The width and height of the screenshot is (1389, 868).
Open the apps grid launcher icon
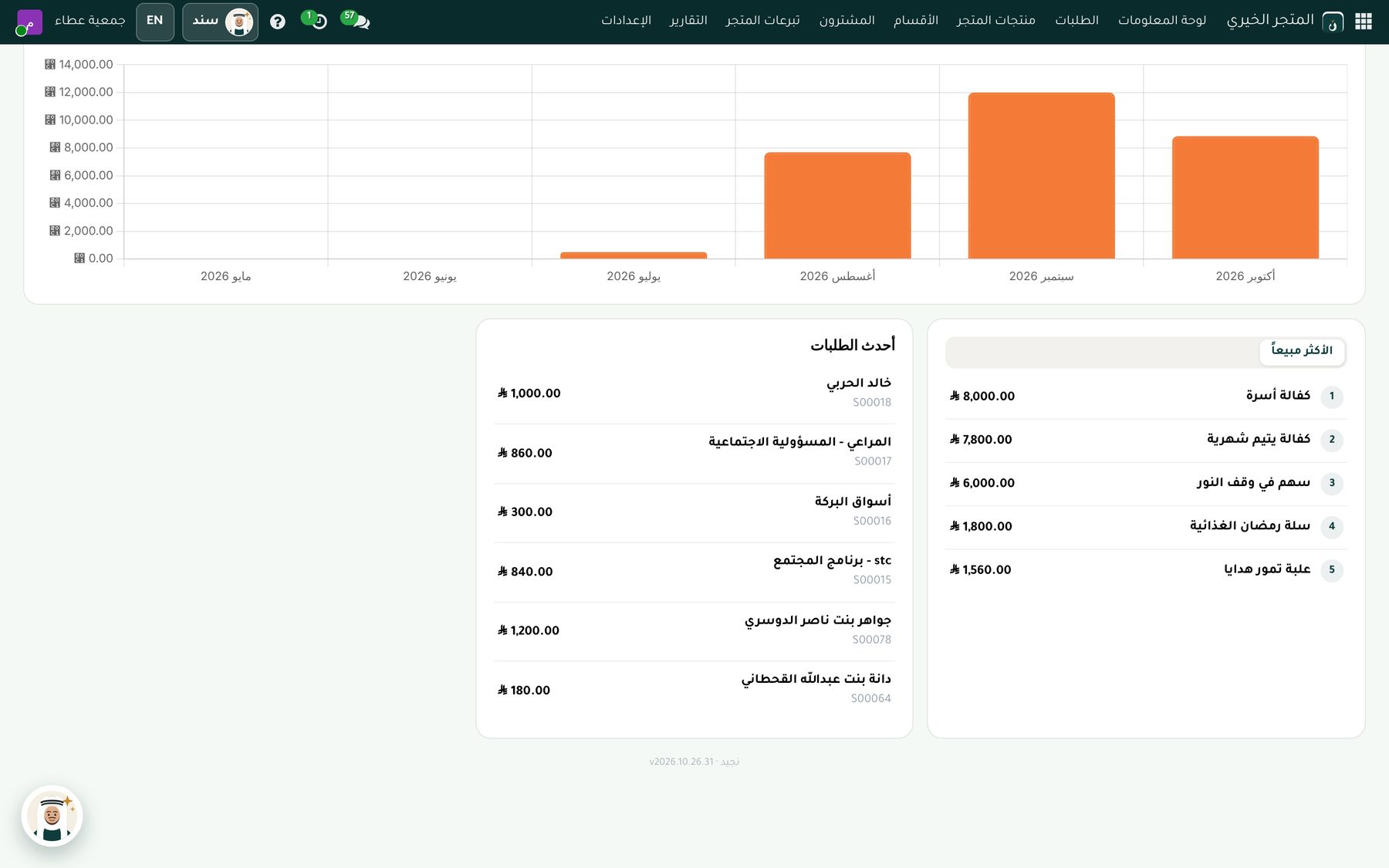[1364, 22]
